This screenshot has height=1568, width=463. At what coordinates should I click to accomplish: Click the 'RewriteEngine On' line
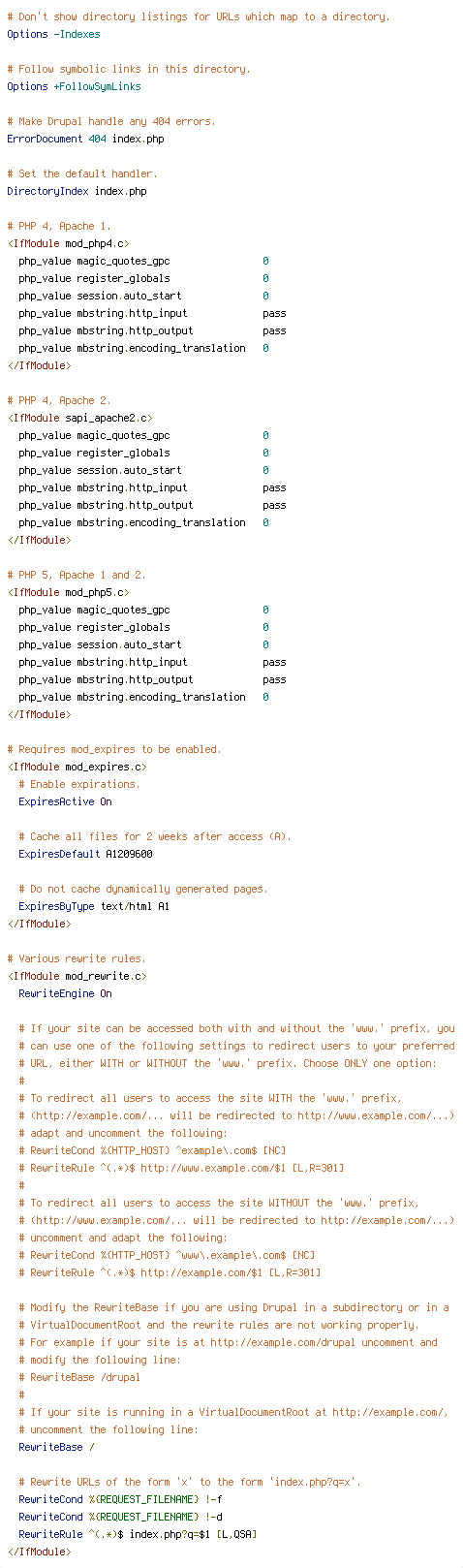click(65, 993)
